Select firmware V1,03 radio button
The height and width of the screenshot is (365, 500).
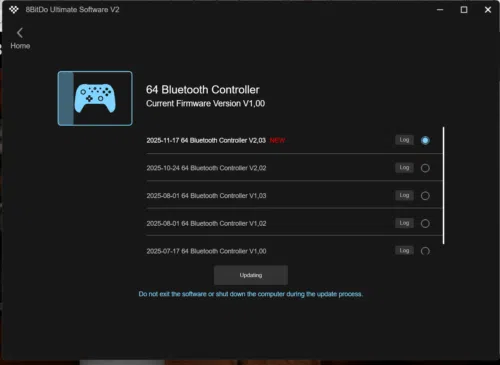pos(425,196)
